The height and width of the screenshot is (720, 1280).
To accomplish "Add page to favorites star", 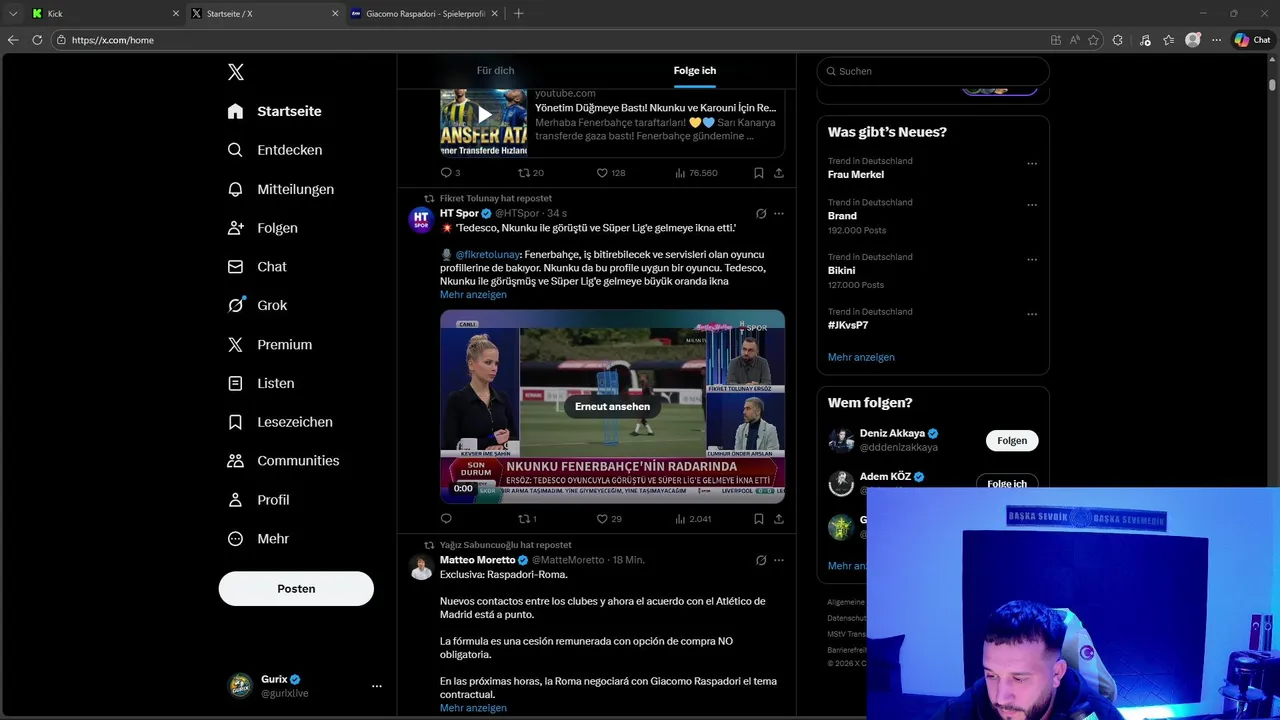I will (x=1093, y=40).
